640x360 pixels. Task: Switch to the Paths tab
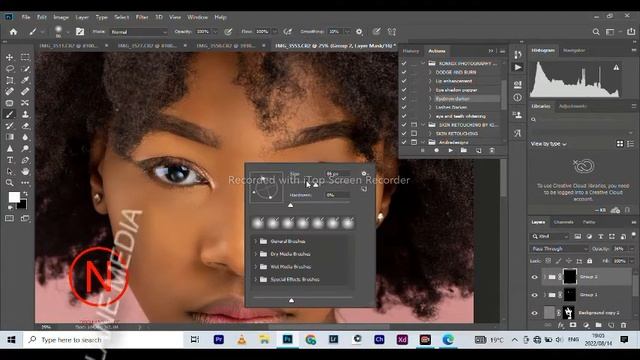coord(589,222)
